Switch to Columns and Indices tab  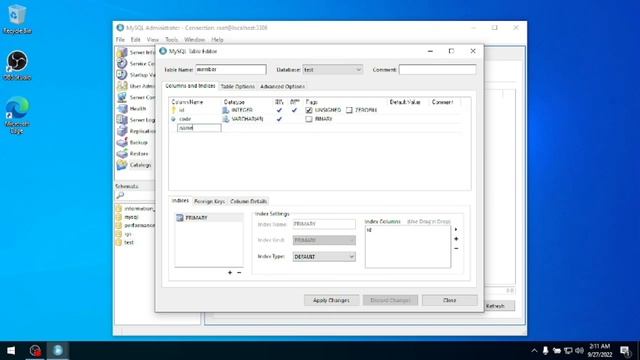[x=190, y=86]
